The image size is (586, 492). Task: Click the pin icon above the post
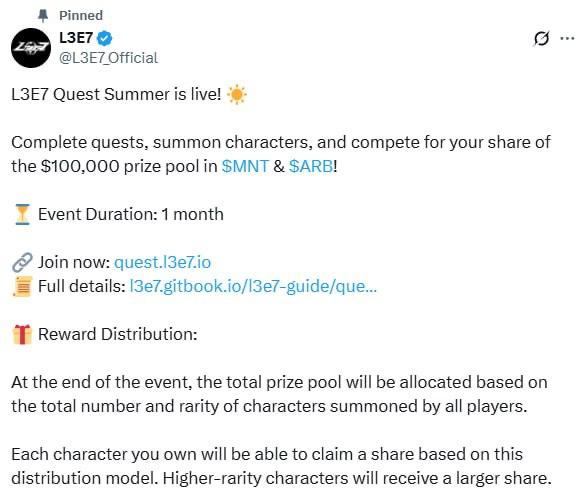43,16
